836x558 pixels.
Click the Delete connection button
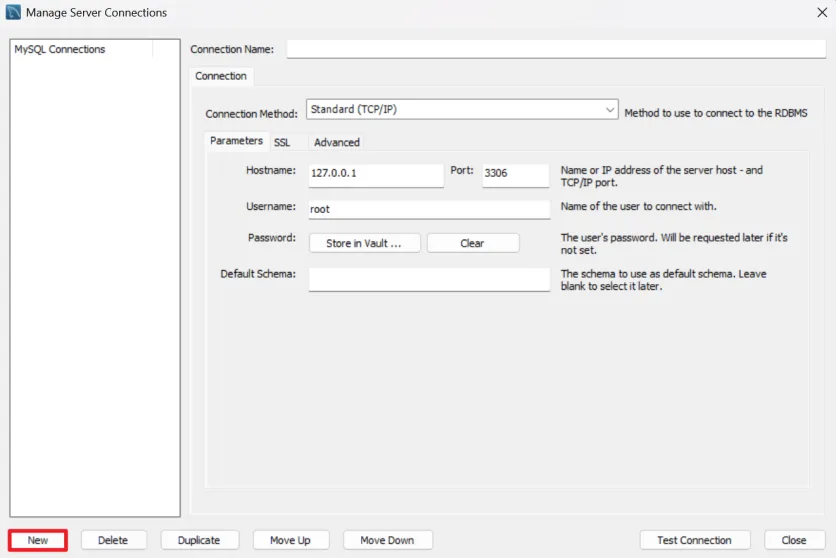tap(113, 540)
